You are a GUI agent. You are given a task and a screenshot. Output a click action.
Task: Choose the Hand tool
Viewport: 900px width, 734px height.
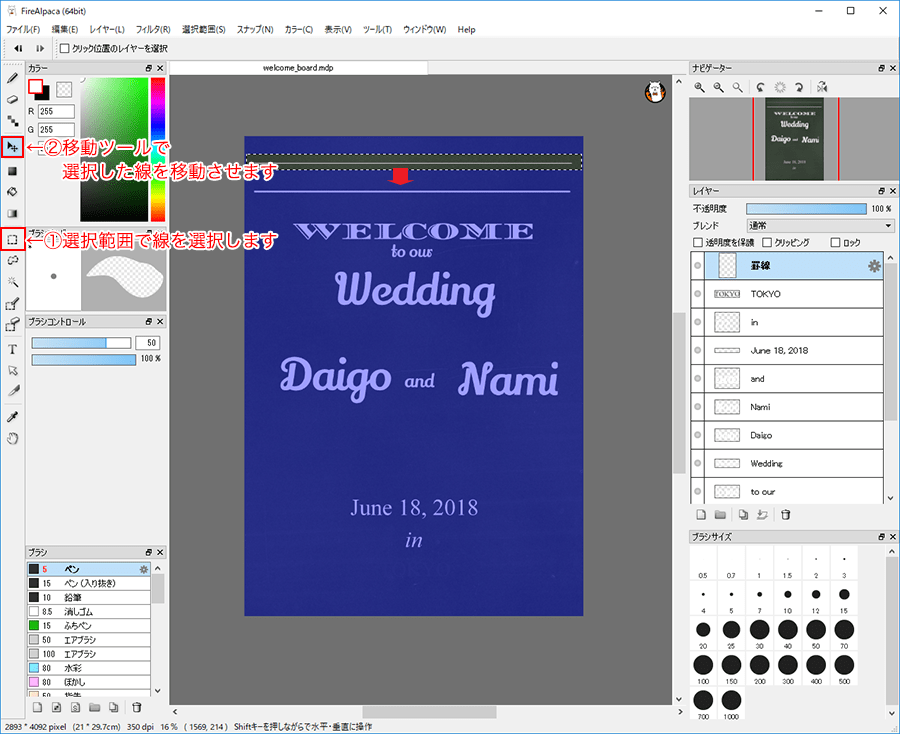(x=13, y=438)
